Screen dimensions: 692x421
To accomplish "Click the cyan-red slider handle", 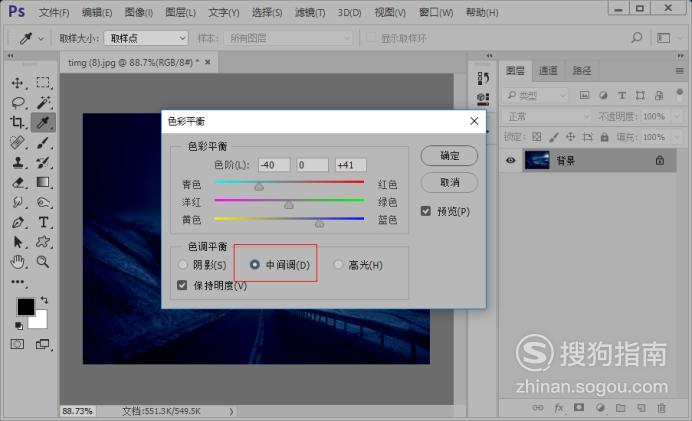I will [x=259, y=187].
